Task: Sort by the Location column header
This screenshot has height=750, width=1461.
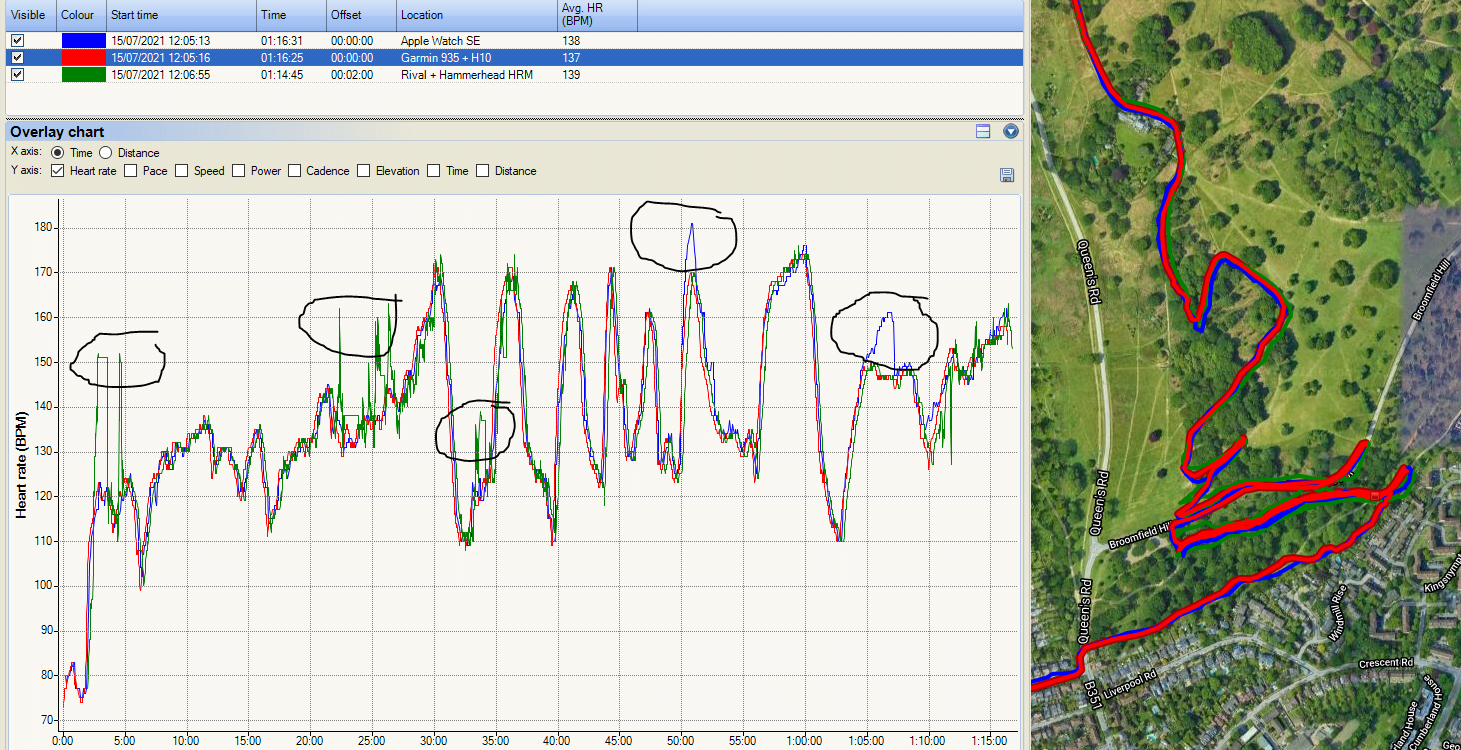Action: click(476, 16)
